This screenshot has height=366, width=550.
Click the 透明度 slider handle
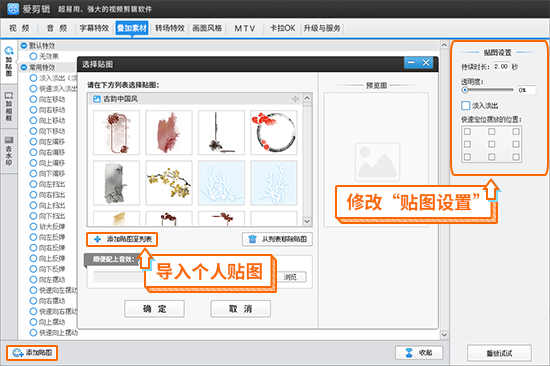pyautogui.click(x=465, y=90)
